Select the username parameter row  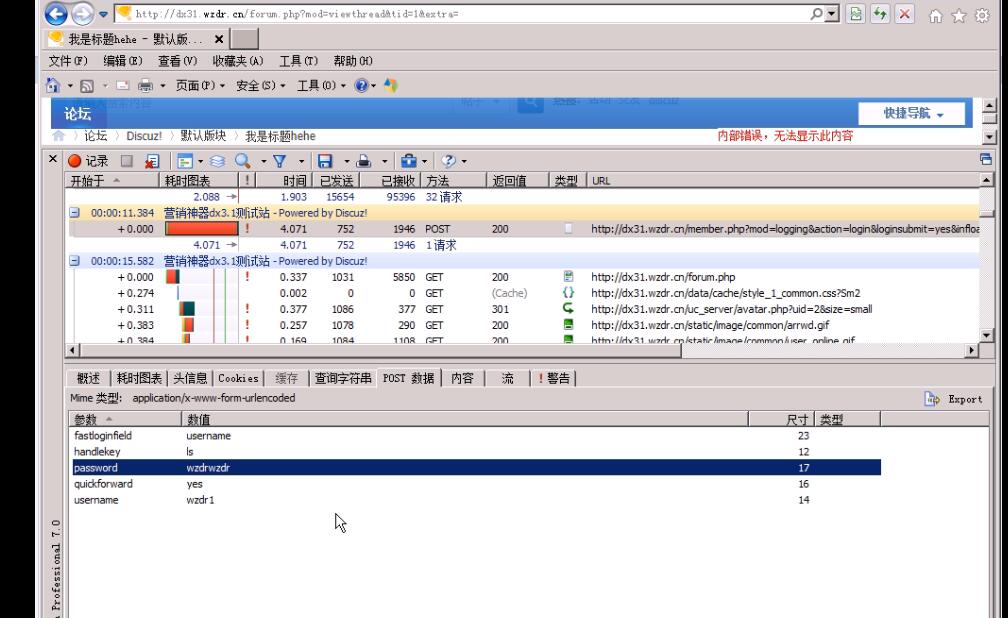click(x=96, y=500)
